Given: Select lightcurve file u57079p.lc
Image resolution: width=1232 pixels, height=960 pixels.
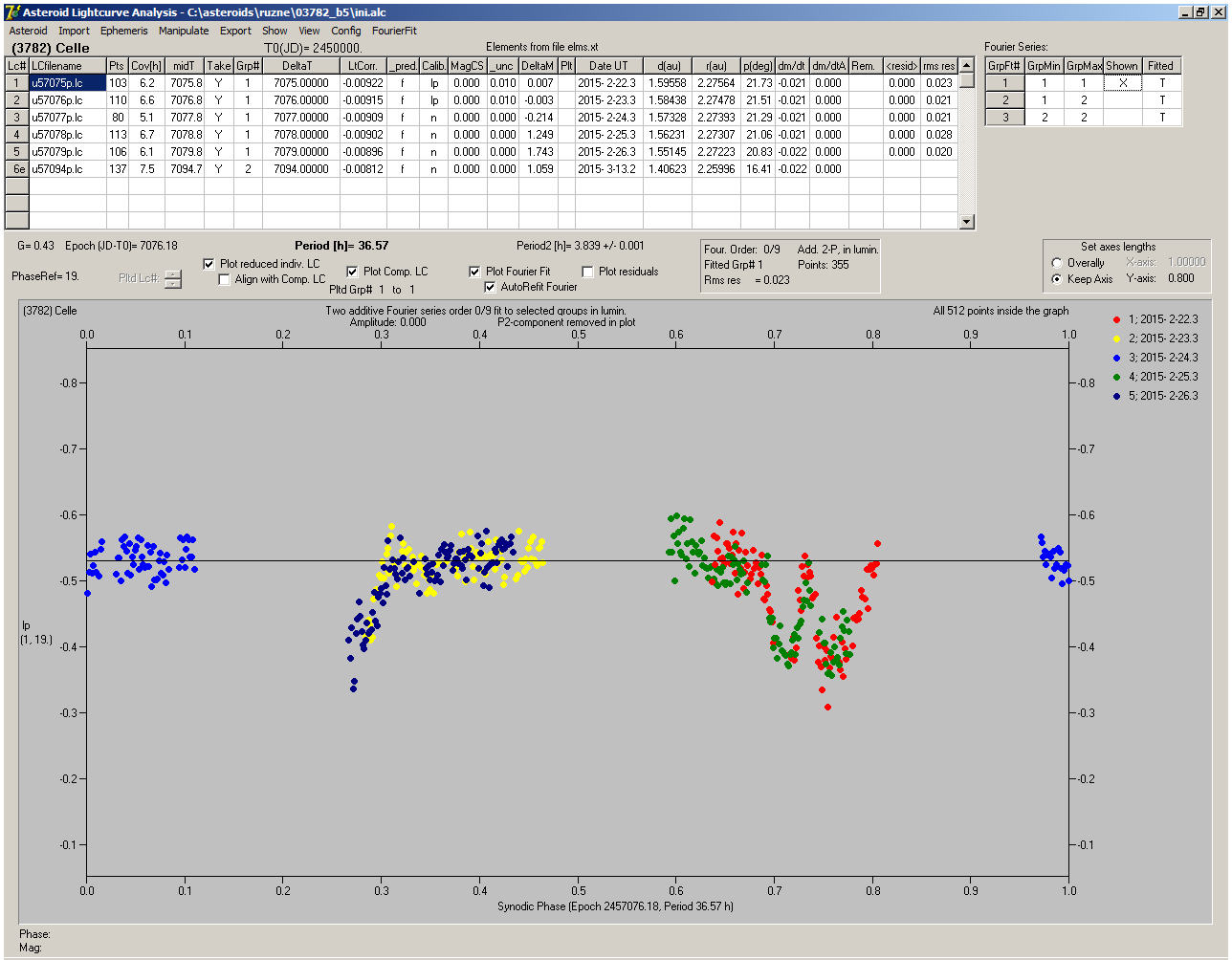Looking at the screenshot, I should coord(67,152).
